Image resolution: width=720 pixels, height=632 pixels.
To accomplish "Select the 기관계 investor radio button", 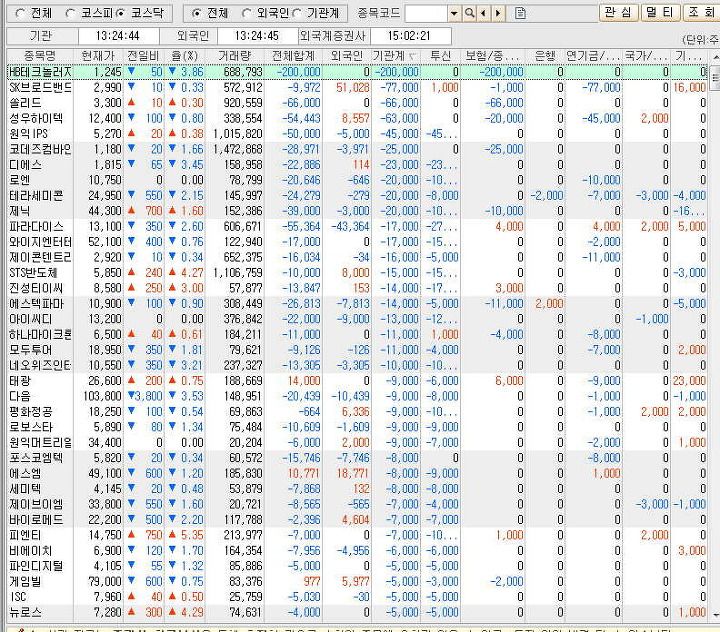I will (297, 13).
